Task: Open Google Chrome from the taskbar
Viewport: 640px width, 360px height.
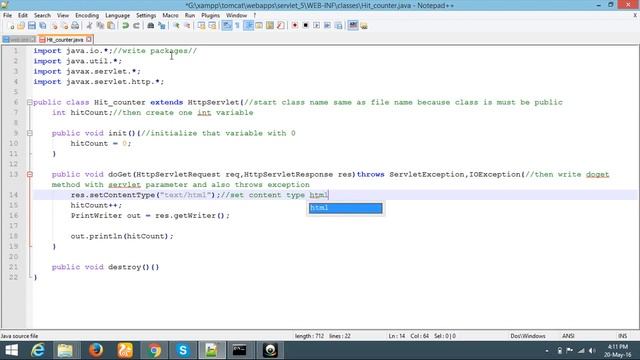Action: (x=154, y=350)
